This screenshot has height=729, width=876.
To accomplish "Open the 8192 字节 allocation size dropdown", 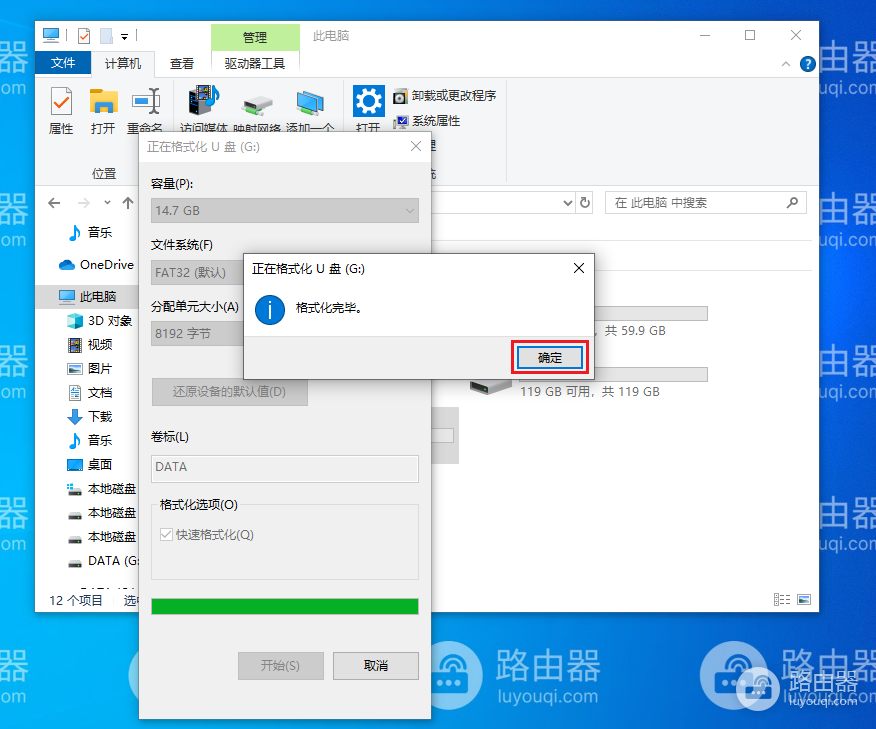I will pyautogui.click(x=197, y=333).
